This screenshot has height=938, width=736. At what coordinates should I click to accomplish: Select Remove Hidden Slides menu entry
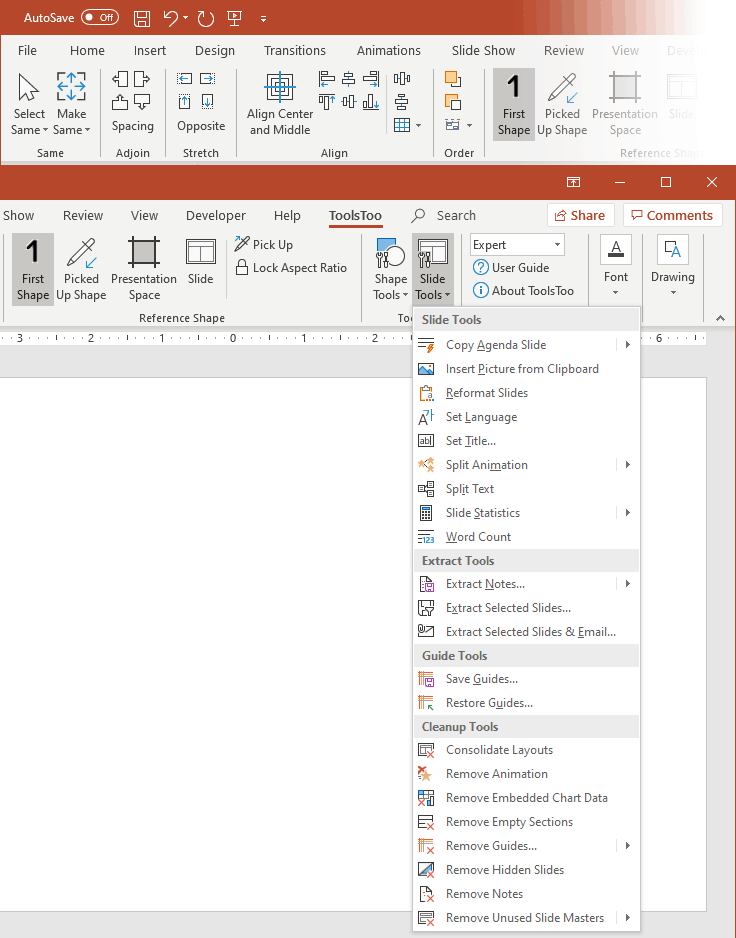pyautogui.click(x=504, y=870)
